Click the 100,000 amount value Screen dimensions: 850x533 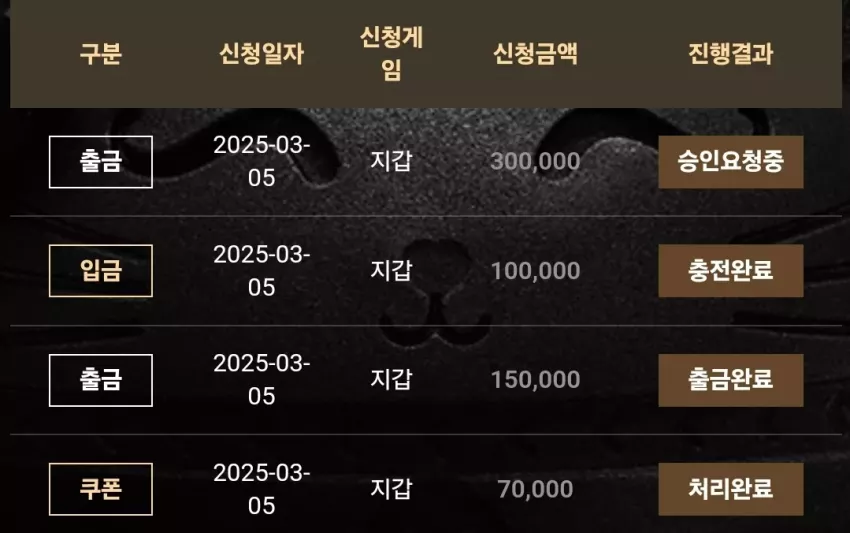coord(536,271)
